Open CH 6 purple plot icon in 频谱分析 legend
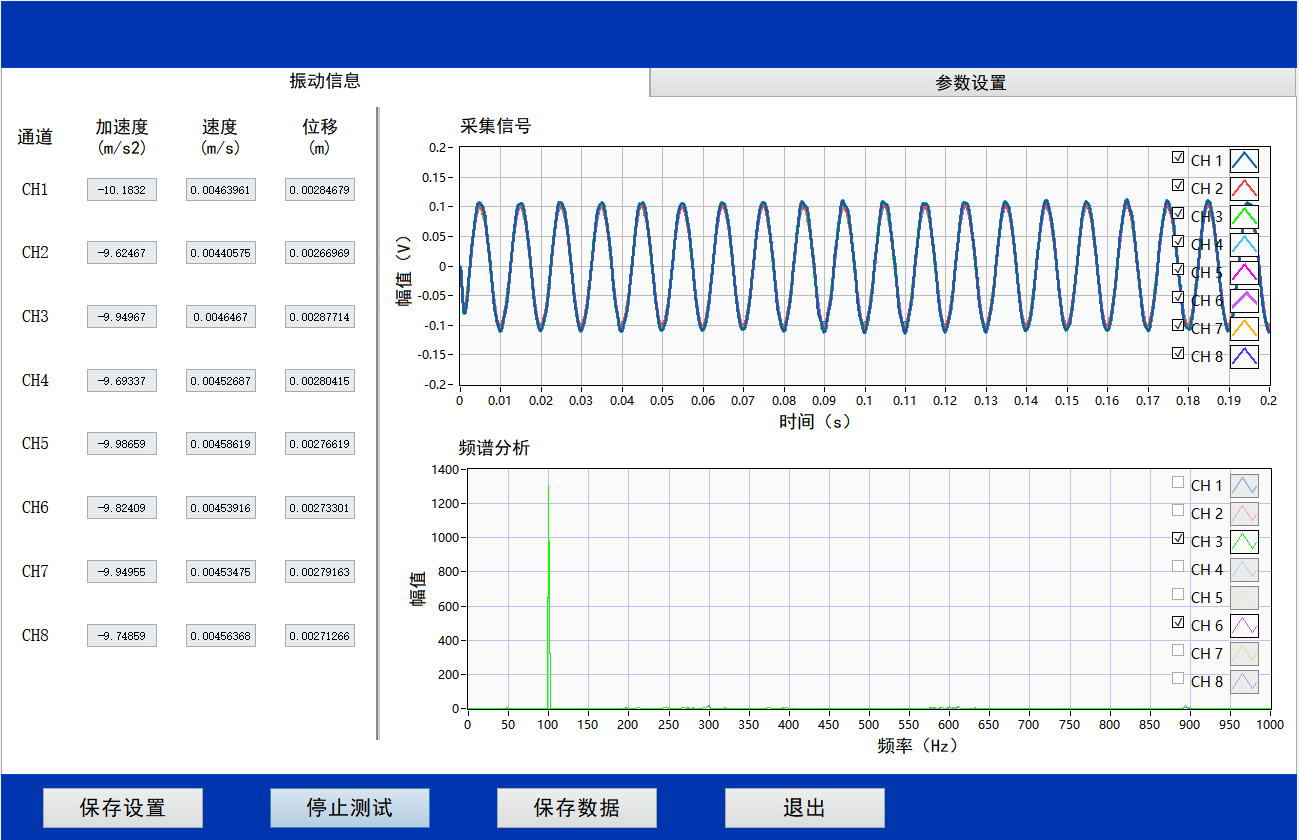The image size is (1299, 840). coord(1244,625)
